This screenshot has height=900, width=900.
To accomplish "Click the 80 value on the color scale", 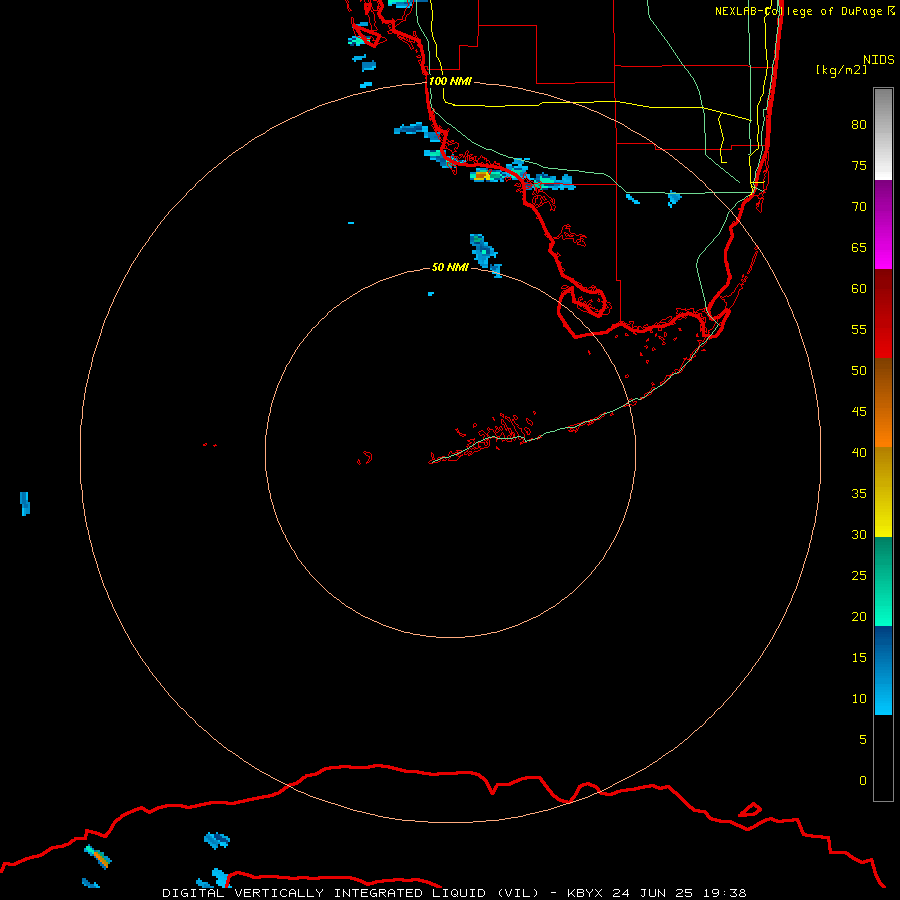I will click(859, 125).
